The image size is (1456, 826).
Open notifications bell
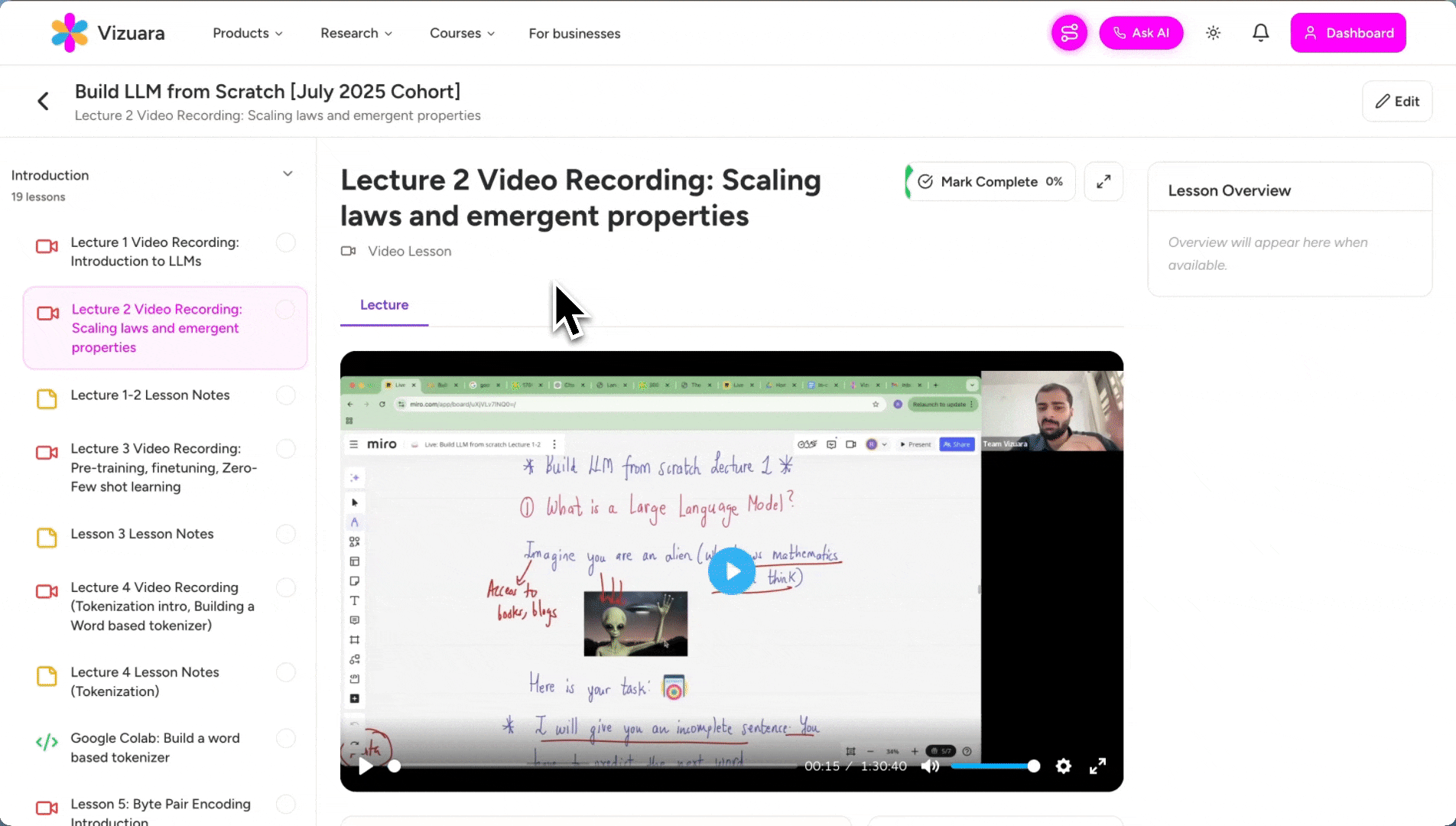1260,33
